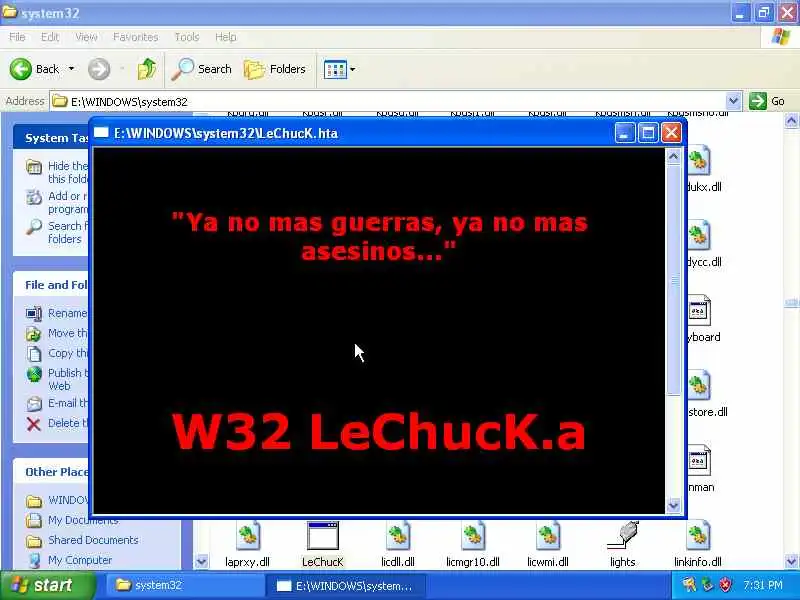The width and height of the screenshot is (800, 600).
Task: Click the File and Folder Tasks header
Action: pyautogui.click(x=51, y=285)
